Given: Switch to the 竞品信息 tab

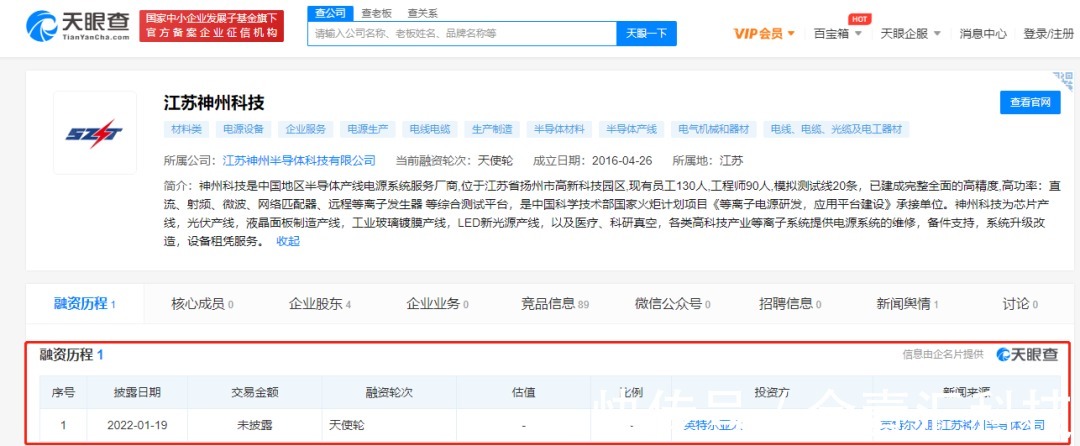Looking at the screenshot, I should [x=555, y=304].
